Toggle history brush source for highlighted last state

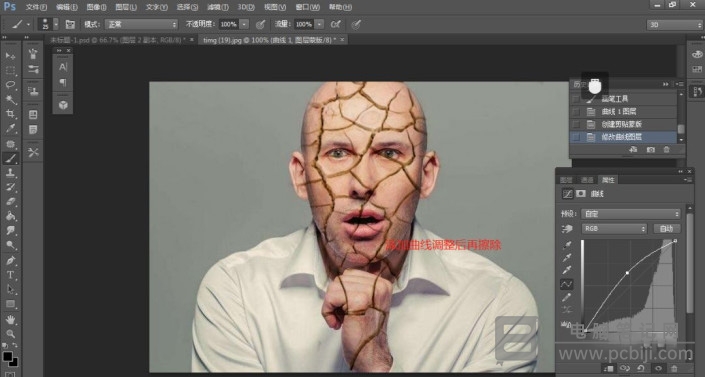(576, 137)
